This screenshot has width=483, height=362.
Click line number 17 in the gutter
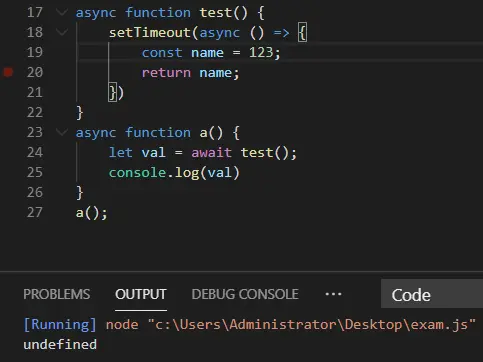tap(35, 13)
